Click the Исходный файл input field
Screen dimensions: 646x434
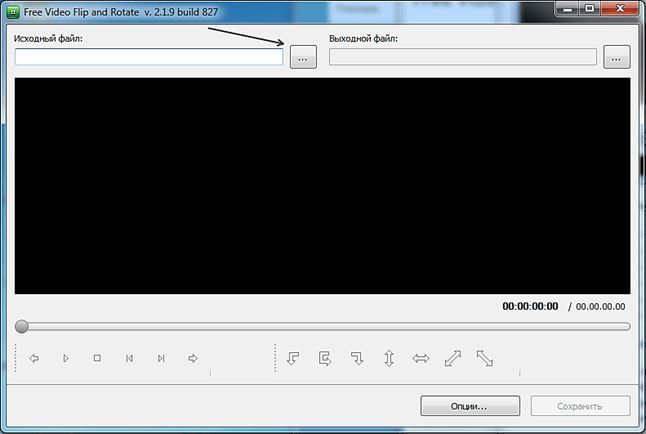[x=149, y=57]
